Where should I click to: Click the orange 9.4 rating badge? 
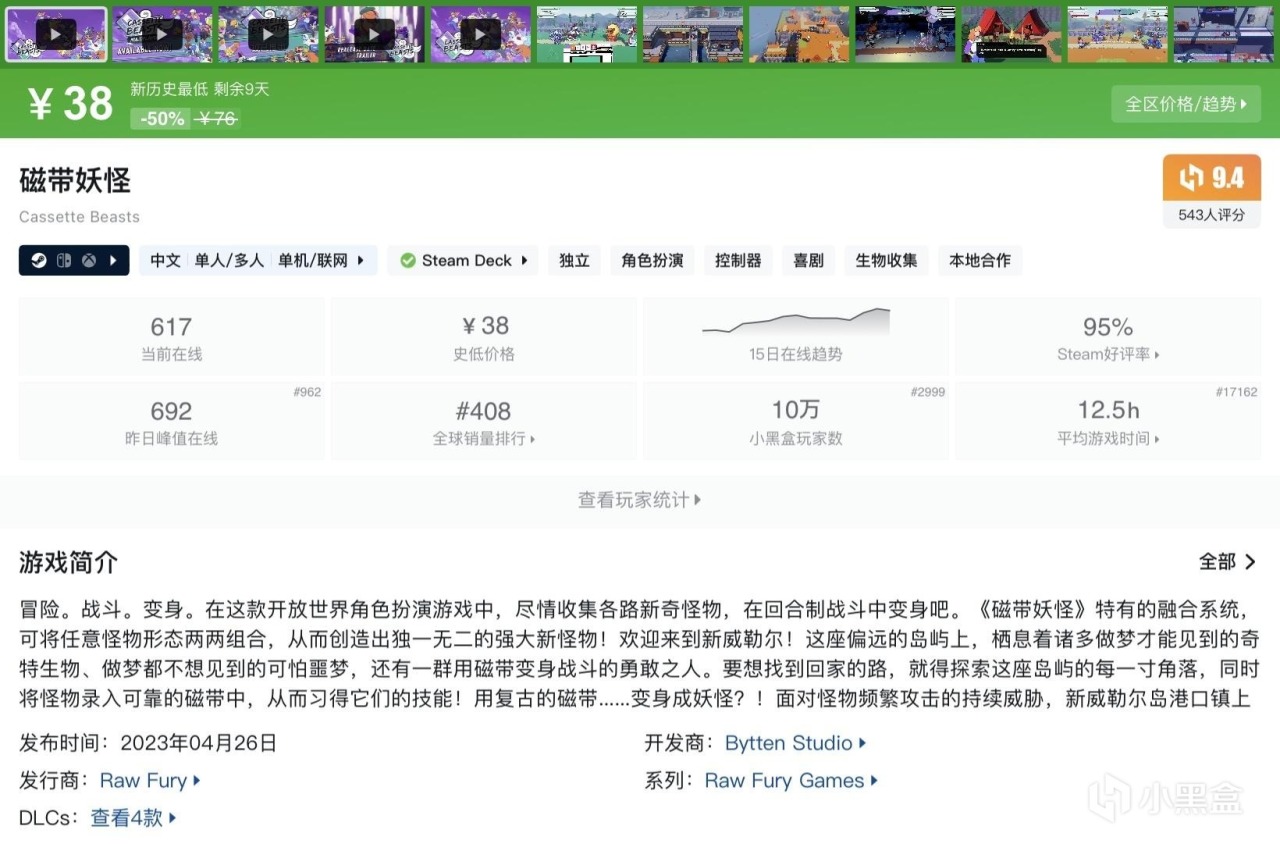[x=1212, y=178]
